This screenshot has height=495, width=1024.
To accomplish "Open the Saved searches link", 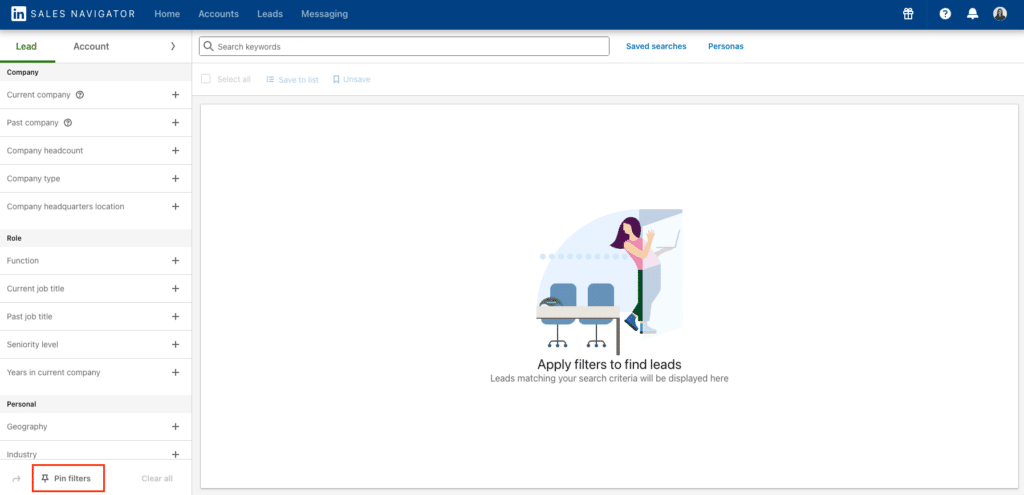I will 656,46.
